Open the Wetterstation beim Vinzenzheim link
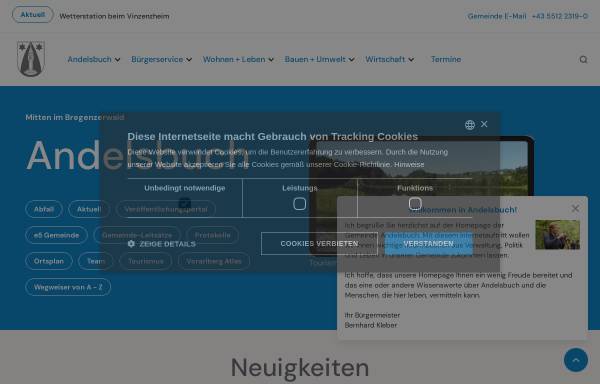This screenshot has height=384, width=600. (114, 16)
